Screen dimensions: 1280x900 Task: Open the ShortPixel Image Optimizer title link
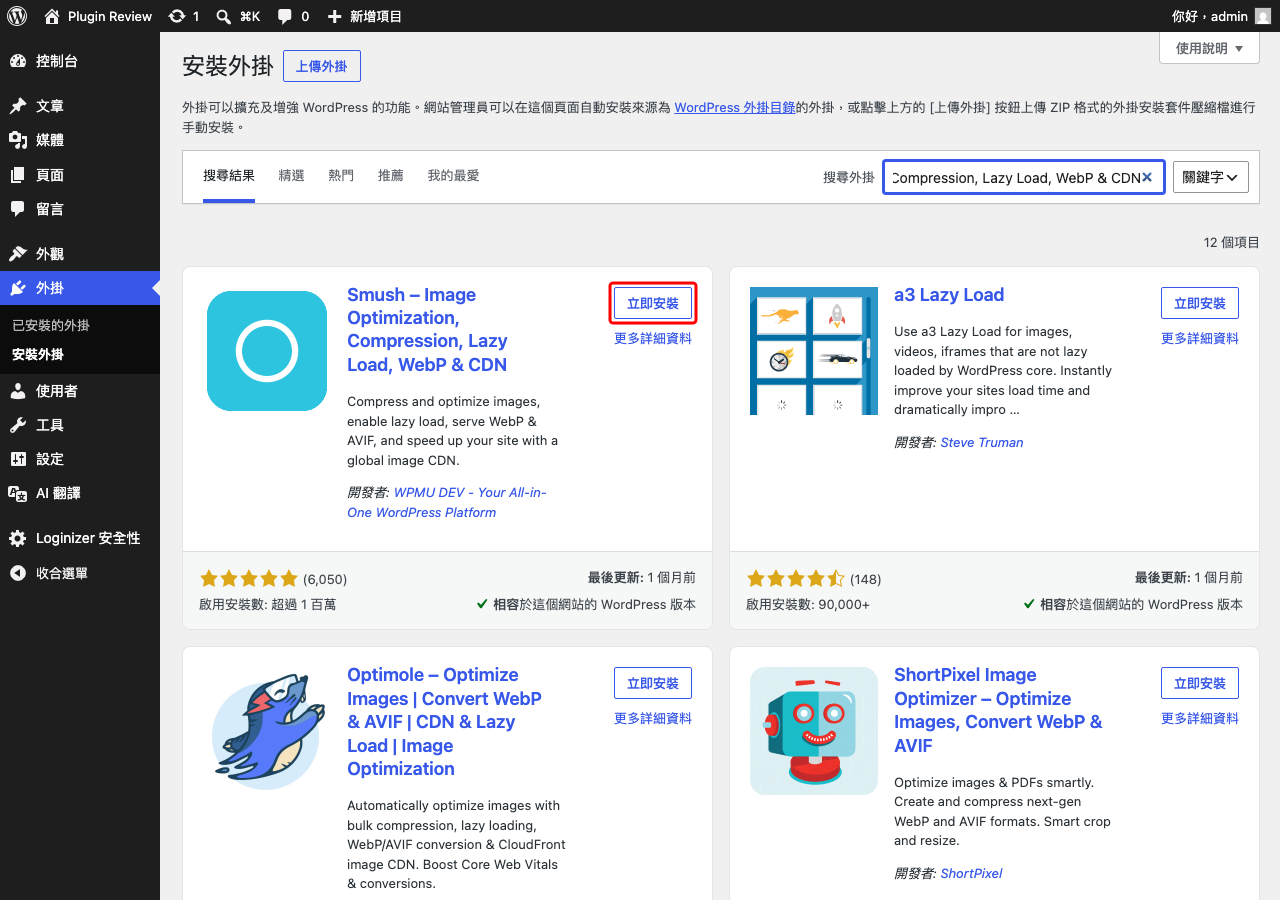(998, 710)
